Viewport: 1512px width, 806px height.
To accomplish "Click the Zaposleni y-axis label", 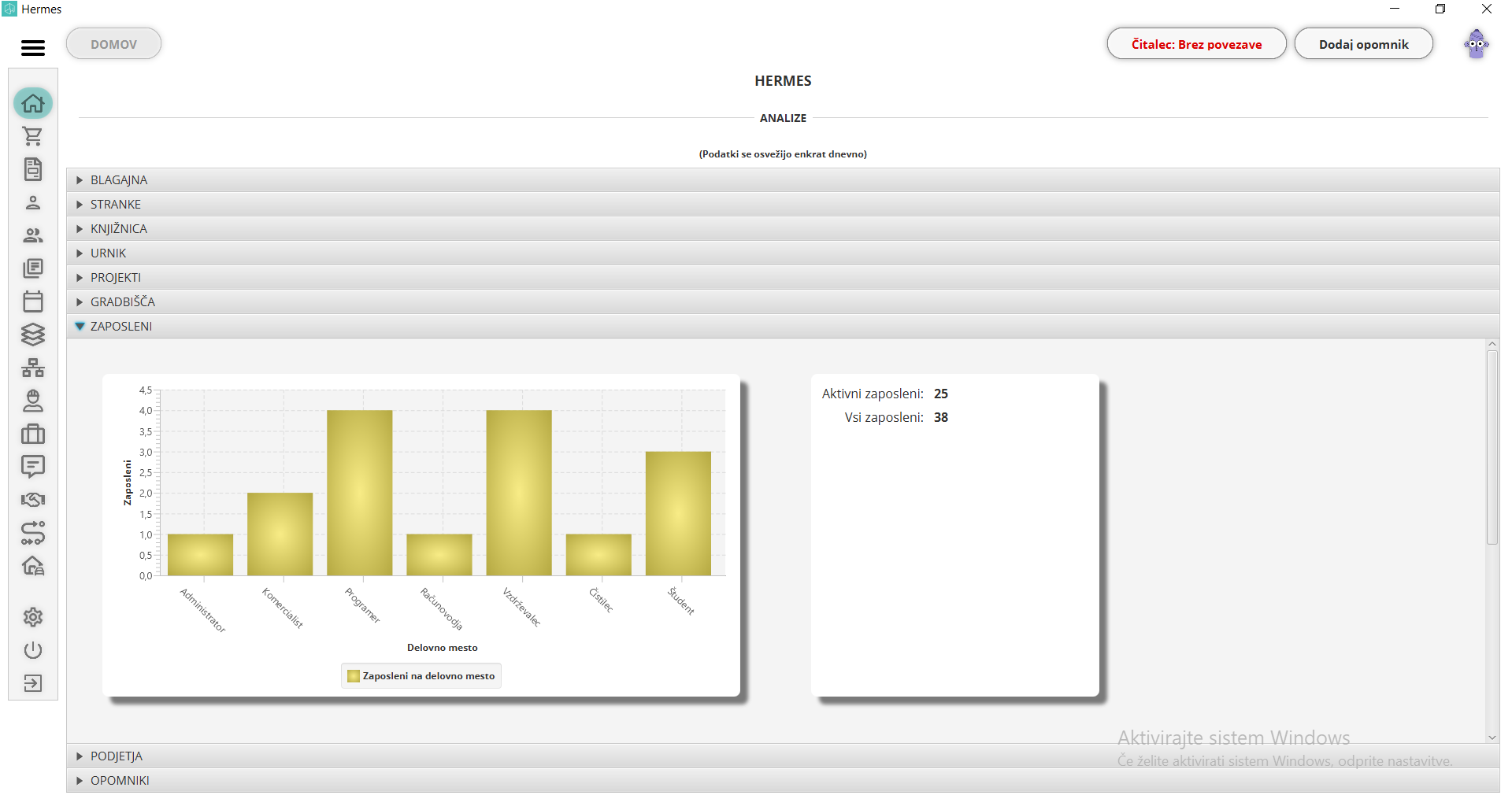I will click(x=128, y=482).
